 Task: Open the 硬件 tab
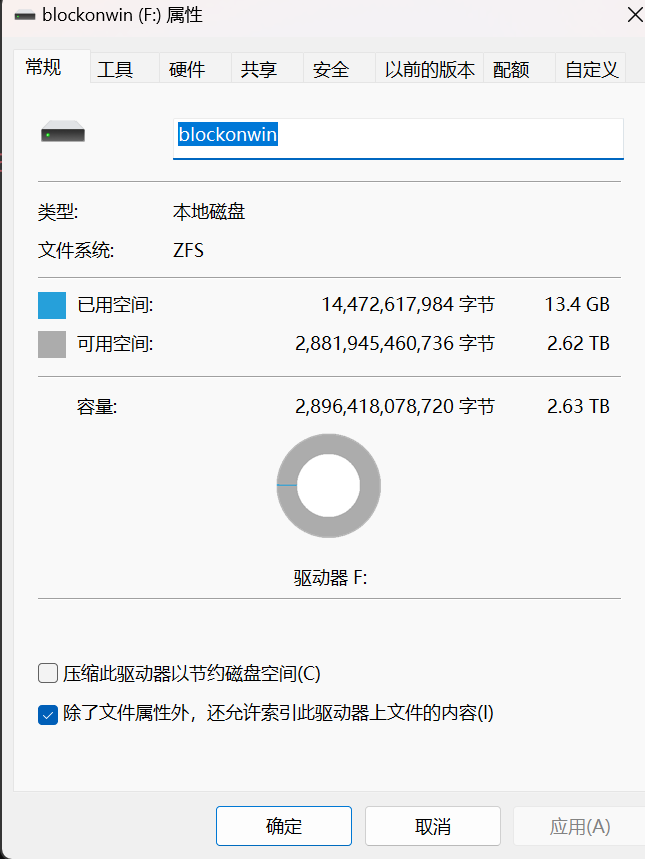click(187, 69)
